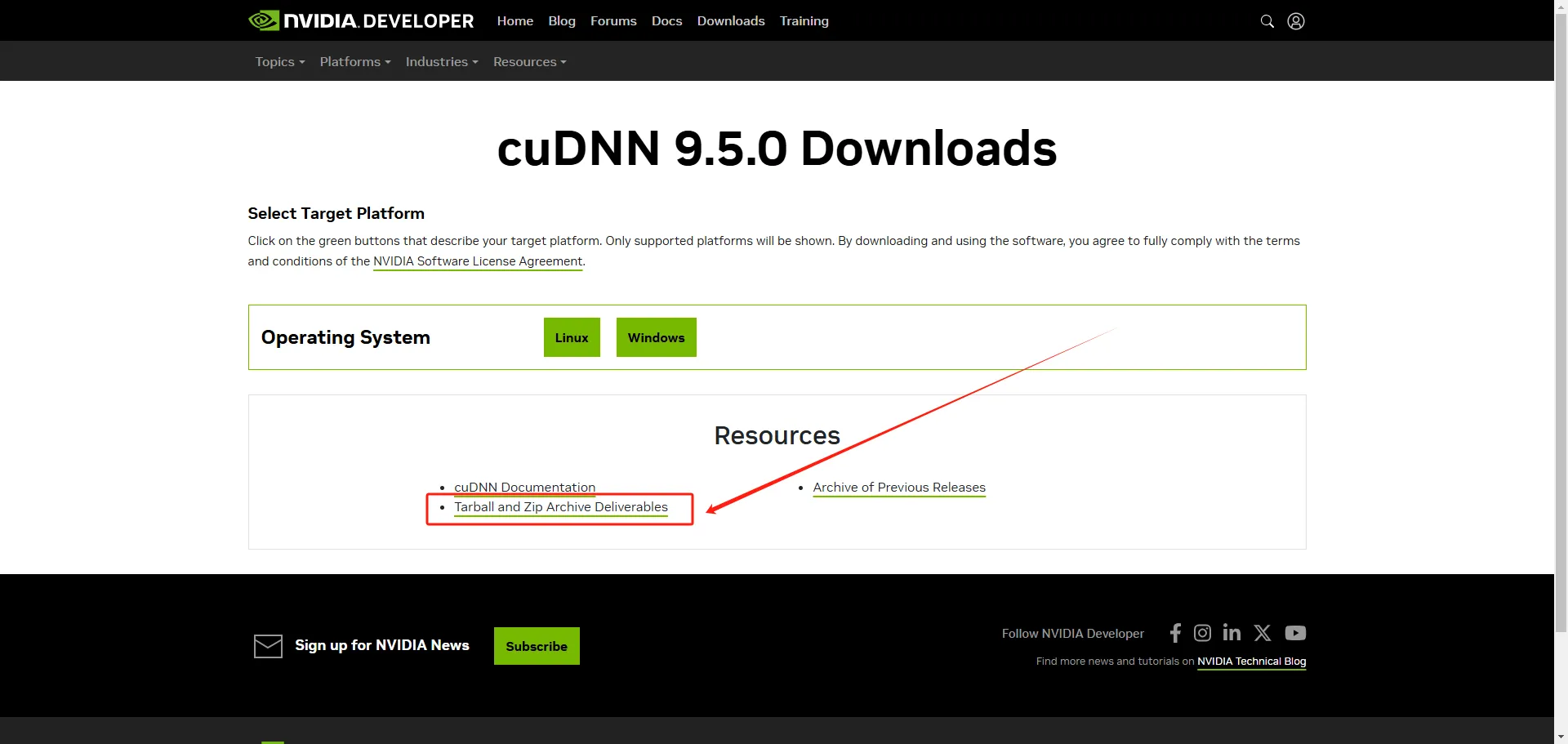Select Windows as operating system
The width and height of the screenshot is (1568, 744).
point(657,337)
